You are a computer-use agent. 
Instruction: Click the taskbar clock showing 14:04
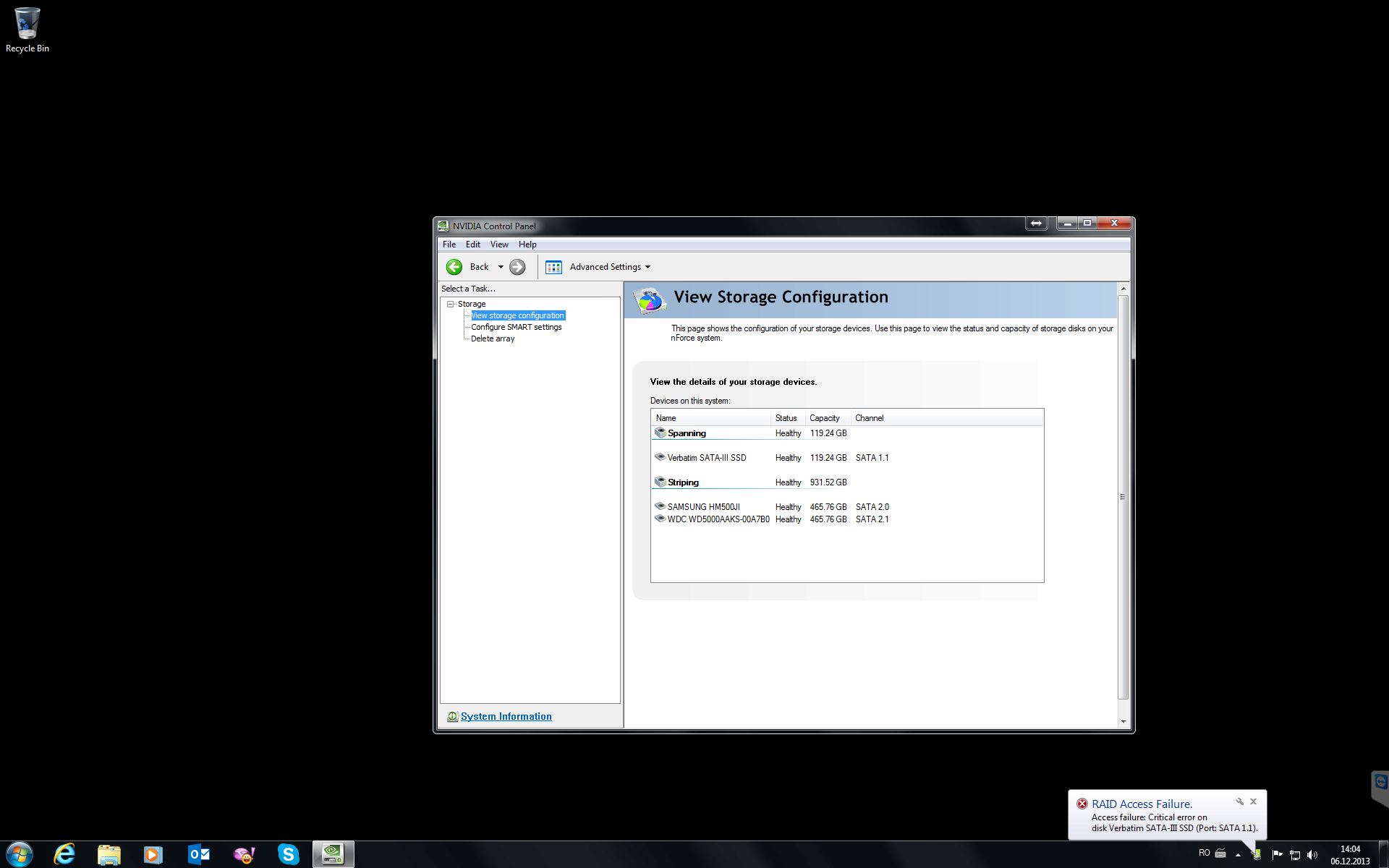coord(1350,854)
